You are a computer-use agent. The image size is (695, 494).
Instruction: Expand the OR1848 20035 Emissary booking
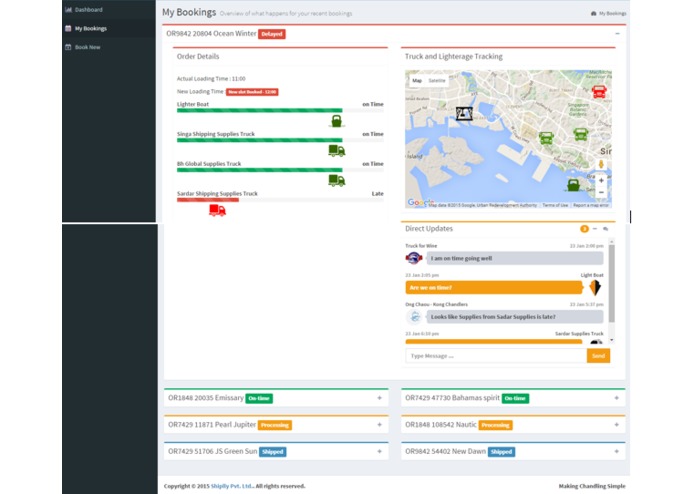pos(379,398)
